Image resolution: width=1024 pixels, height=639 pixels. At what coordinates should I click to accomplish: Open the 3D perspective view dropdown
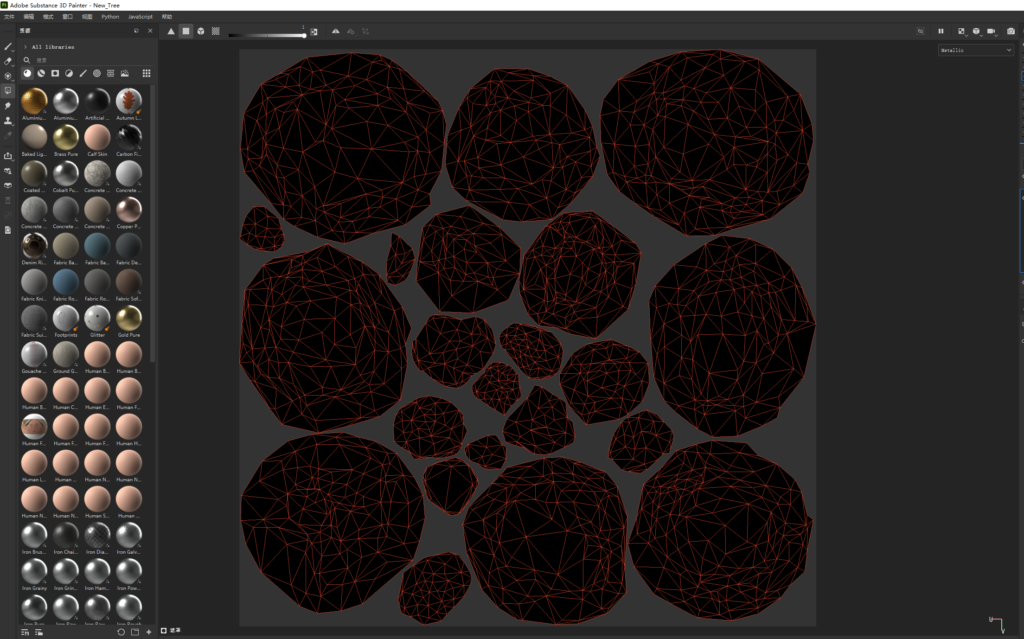click(976, 31)
